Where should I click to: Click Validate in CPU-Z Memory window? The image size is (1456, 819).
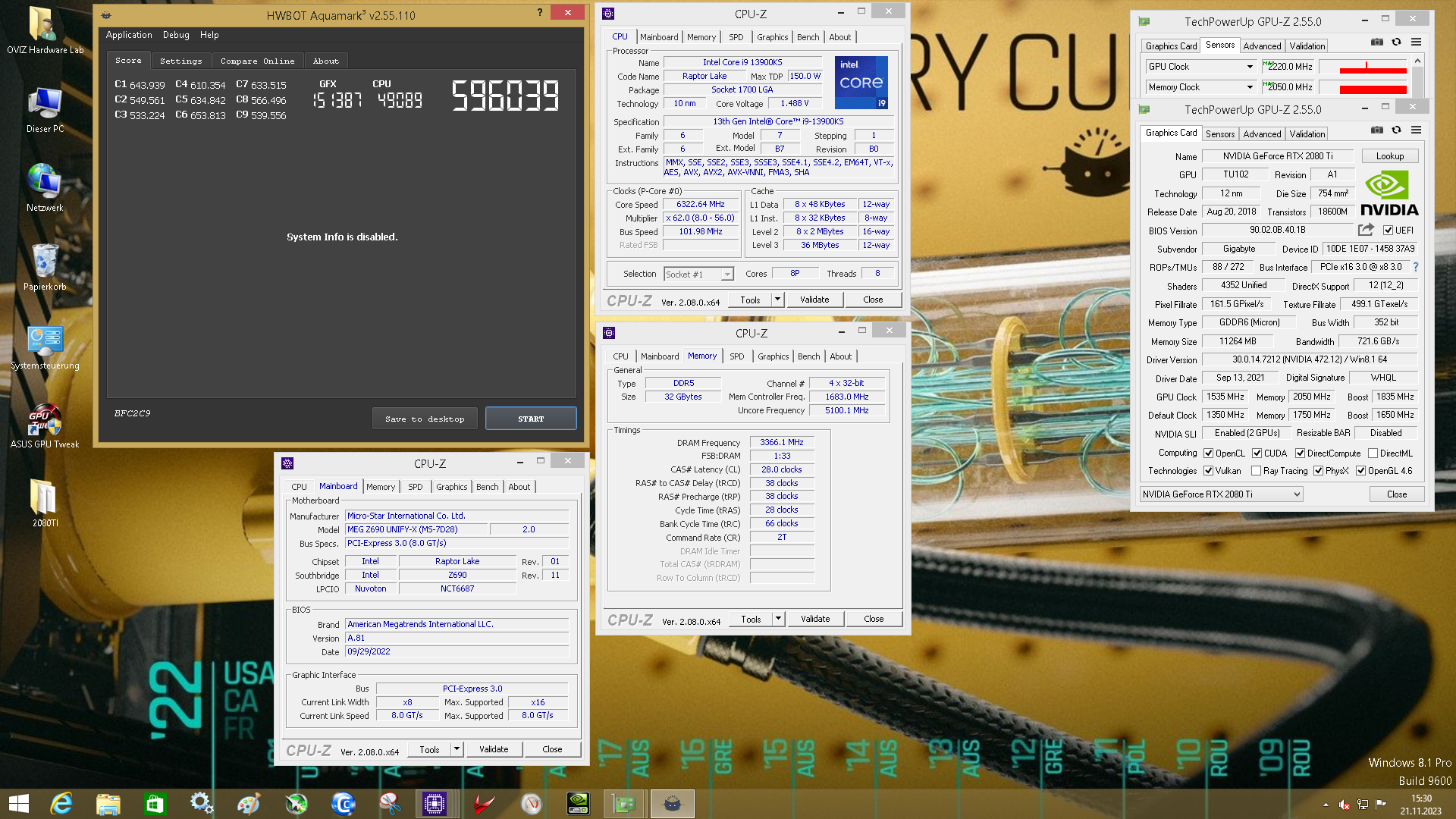point(815,619)
